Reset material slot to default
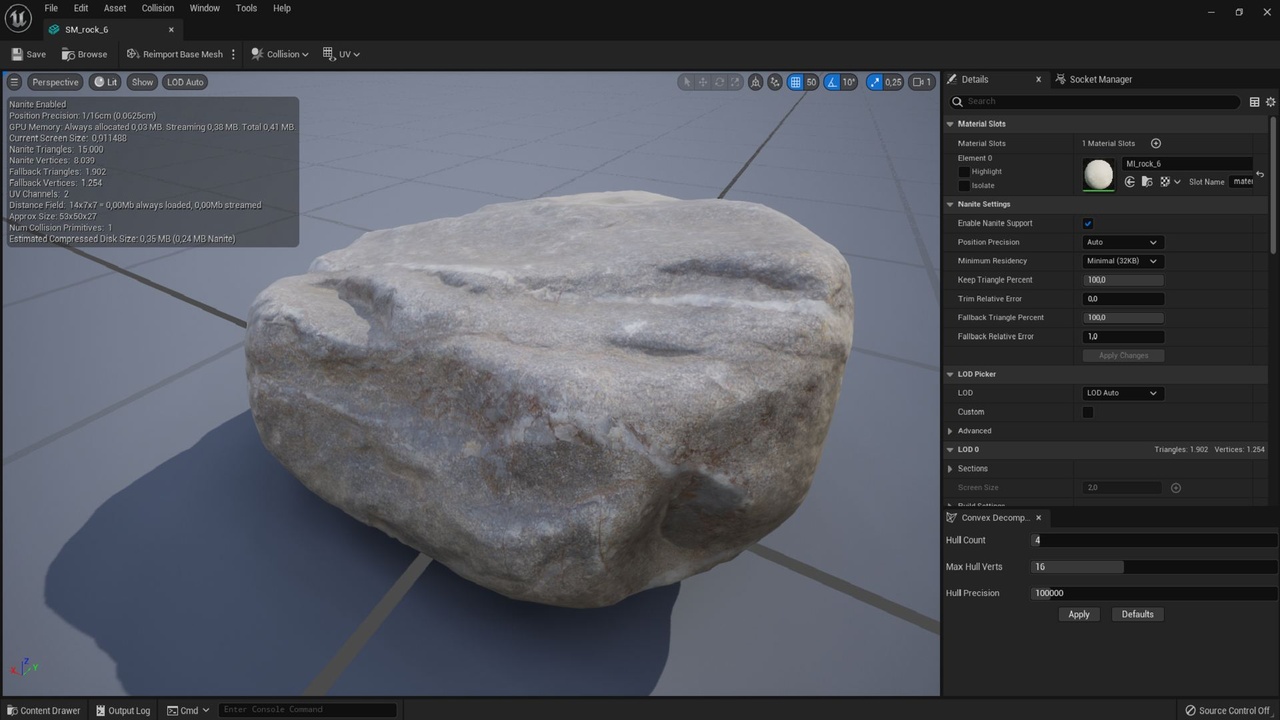The image size is (1280, 720). pyautogui.click(x=1260, y=174)
